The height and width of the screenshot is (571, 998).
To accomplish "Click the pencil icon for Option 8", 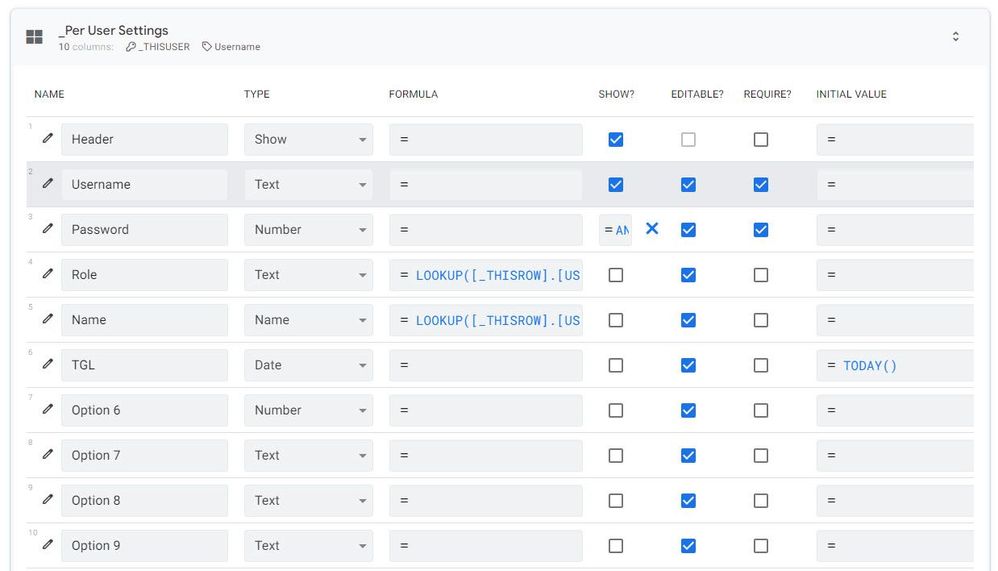I will pyautogui.click(x=48, y=500).
